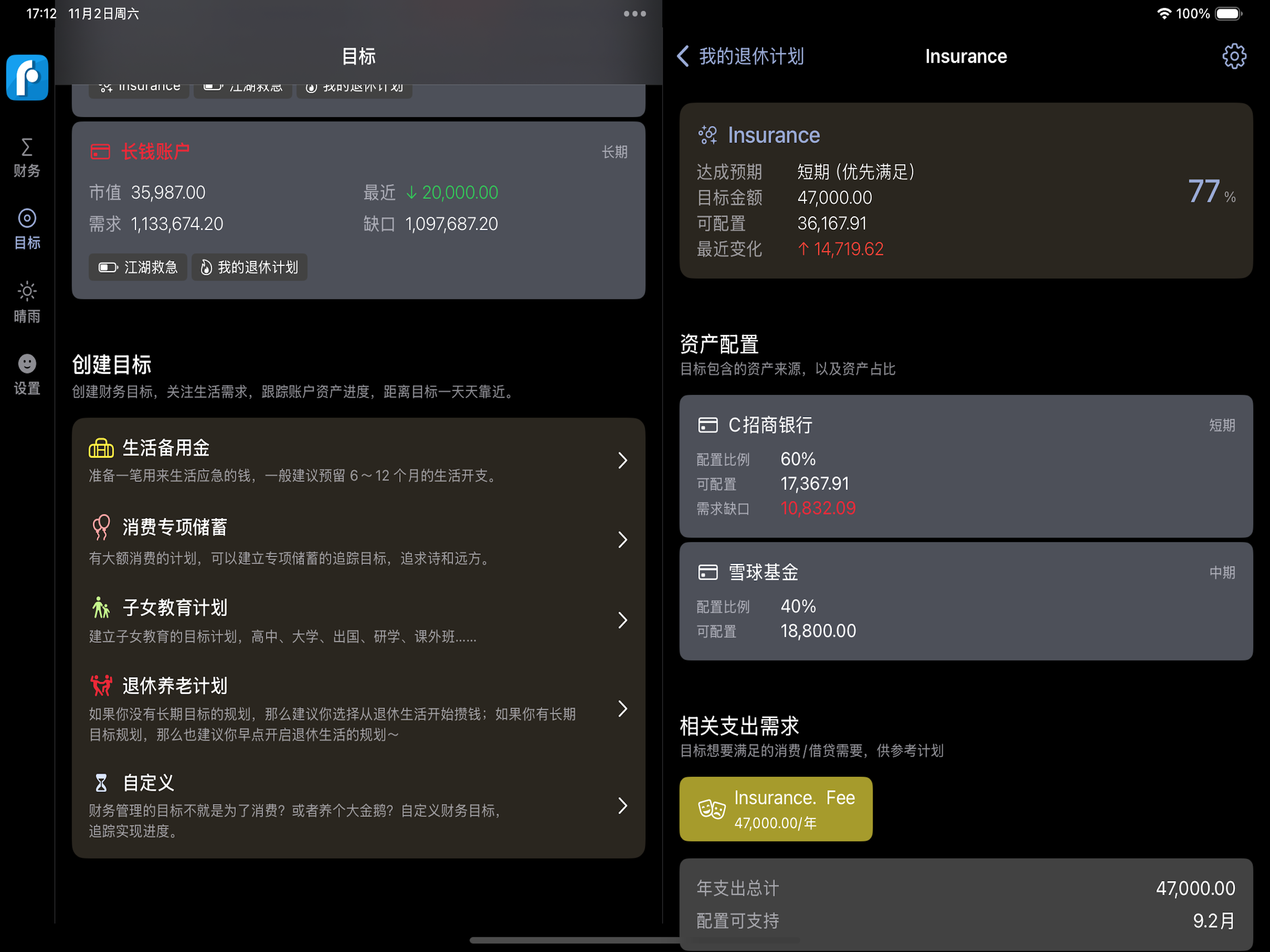Check the Wi-Fi status icon
The height and width of the screenshot is (952, 1270).
click(x=1163, y=14)
